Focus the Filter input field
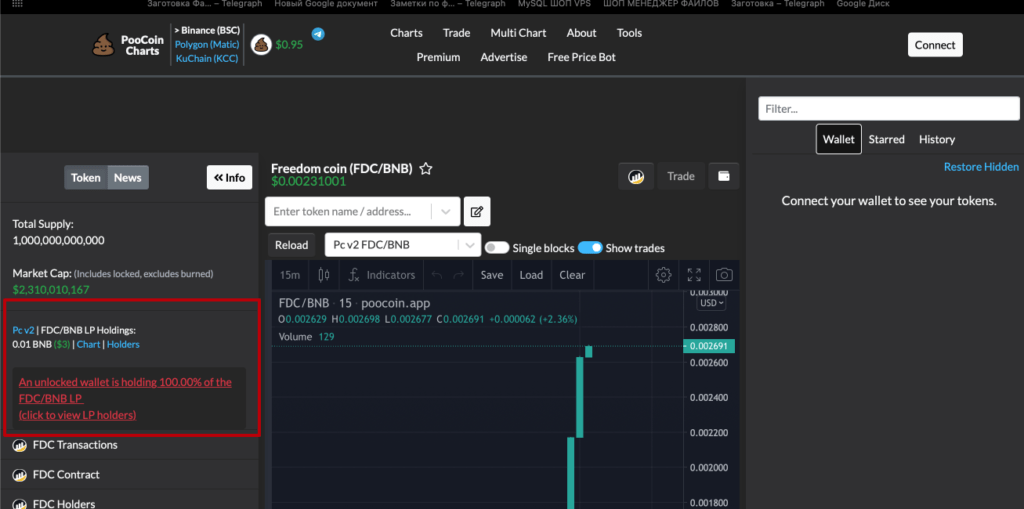The width and height of the screenshot is (1024, 509). (x=889, y=108)
